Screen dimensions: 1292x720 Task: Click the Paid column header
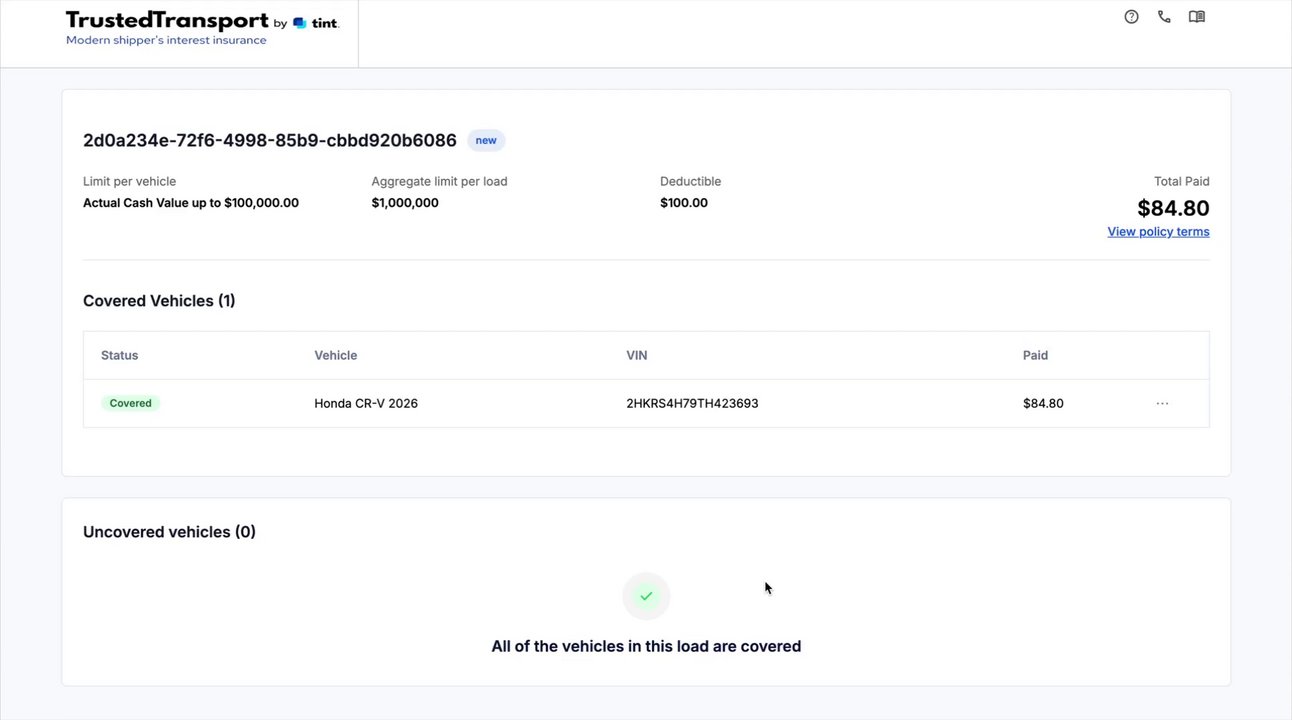(x=1035, y=355)
